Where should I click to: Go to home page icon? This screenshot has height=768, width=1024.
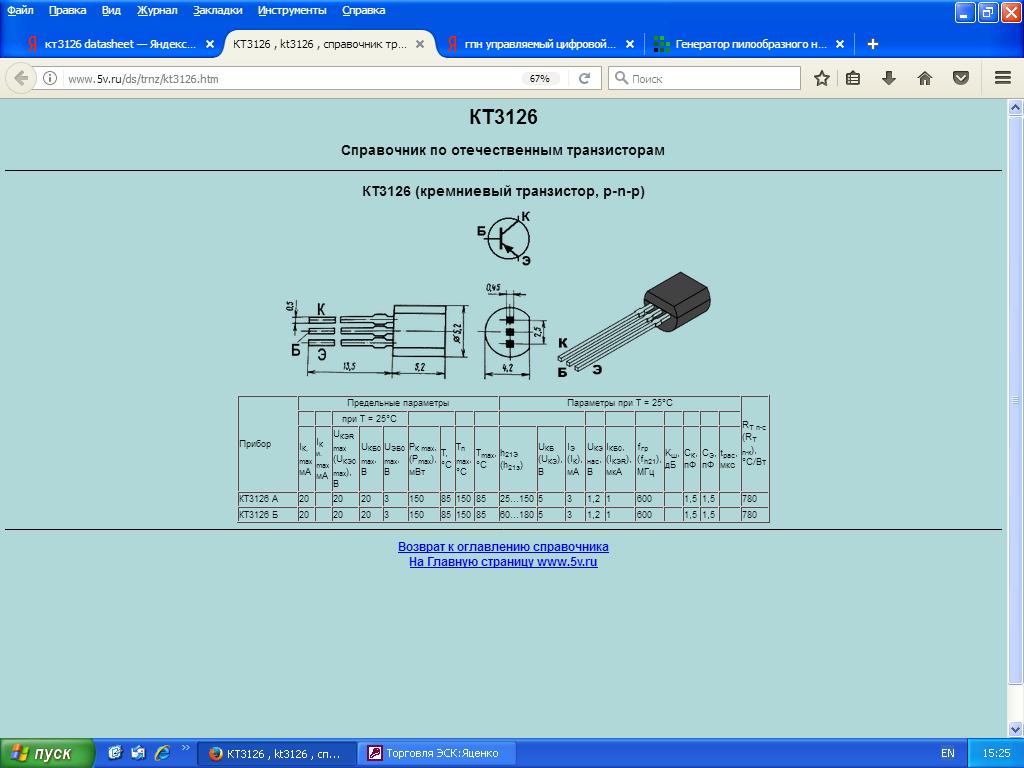click(925, 78)
